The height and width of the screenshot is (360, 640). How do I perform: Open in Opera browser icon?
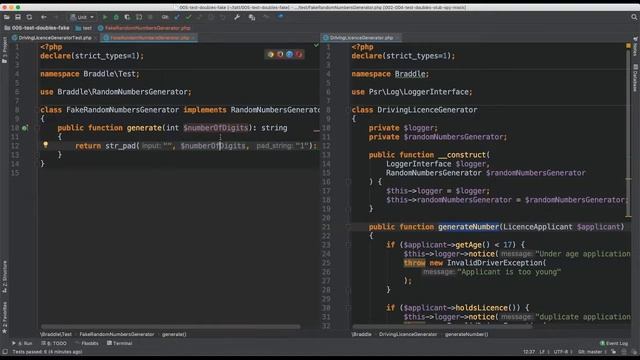pyautogui.click(x=299, y=54)
